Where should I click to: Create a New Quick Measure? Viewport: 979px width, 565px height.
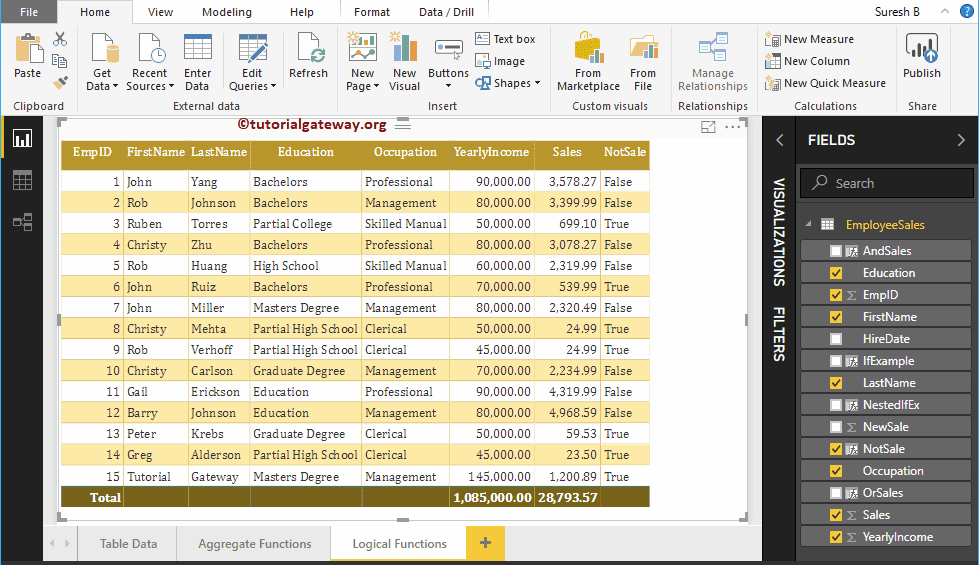[825, 83]
